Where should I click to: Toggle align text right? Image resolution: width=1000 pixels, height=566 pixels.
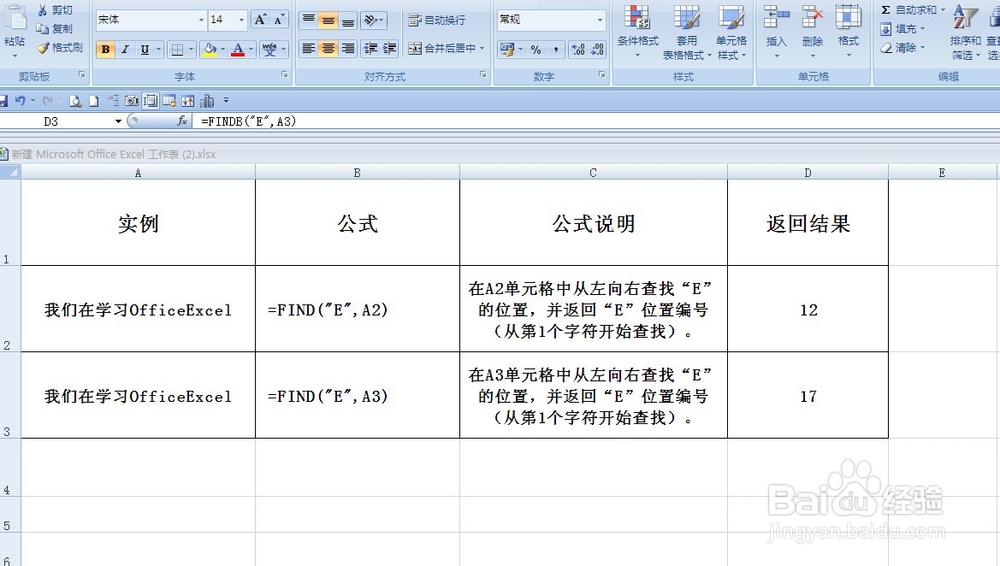(348, 48)
